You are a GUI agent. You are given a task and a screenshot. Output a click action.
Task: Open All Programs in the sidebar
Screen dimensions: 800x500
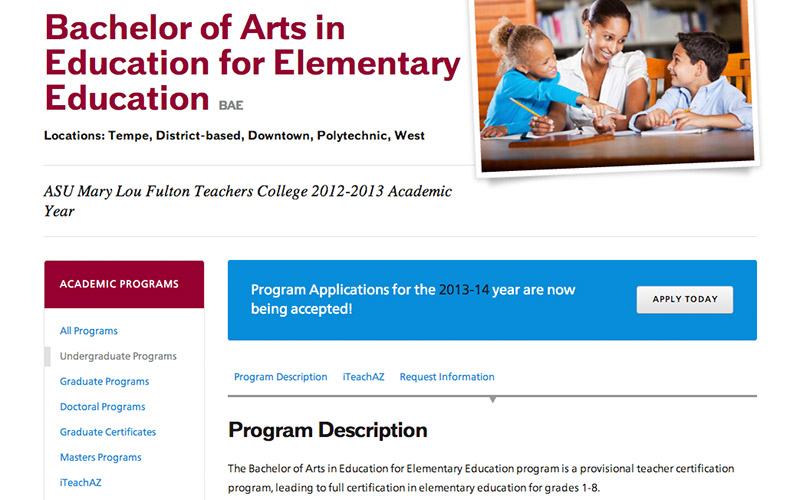(x=89, y=331)
